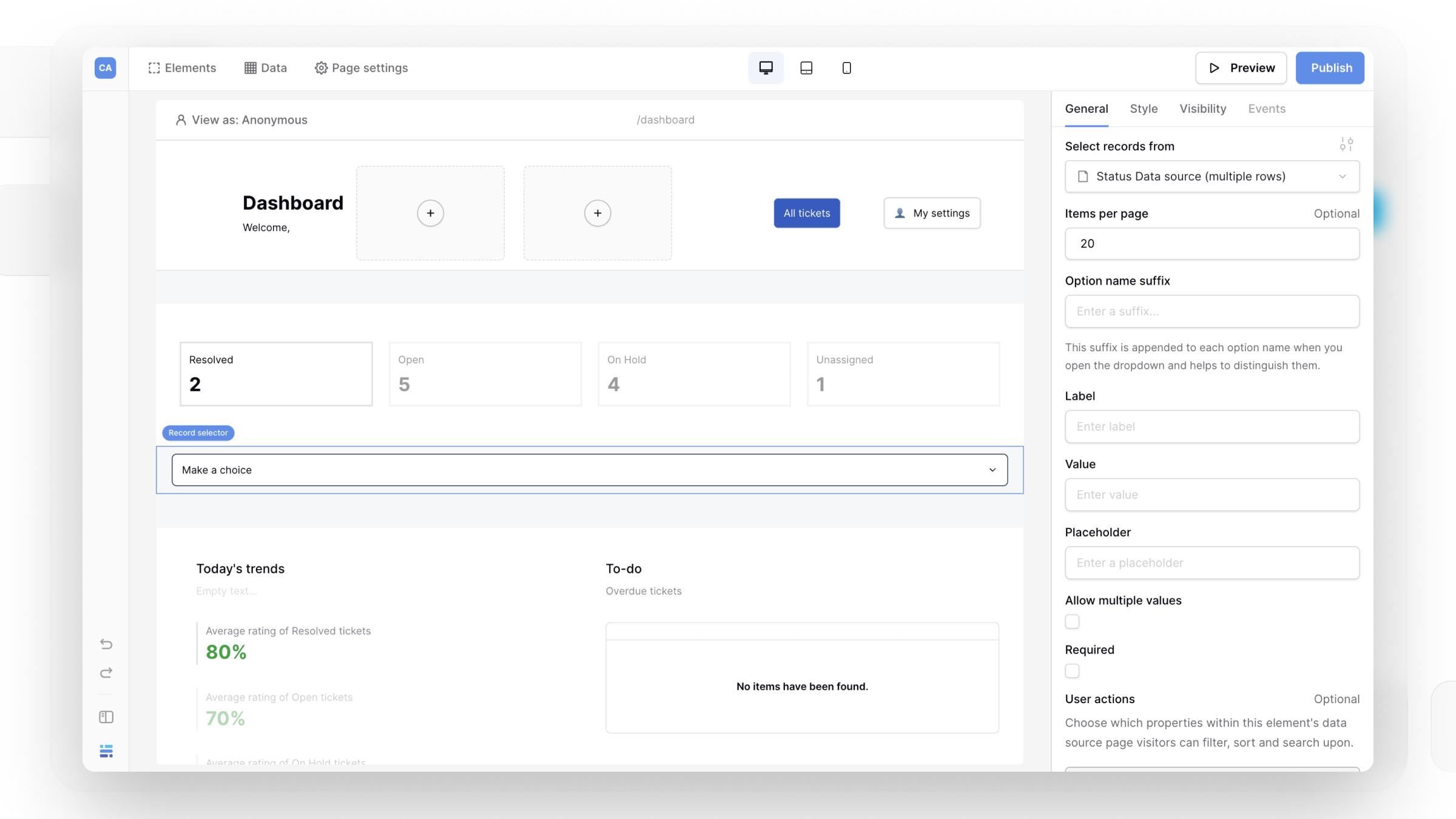Screen dimensions: 1456x819
Task: Switch to smartphone device view
Action: coord(846,68)
